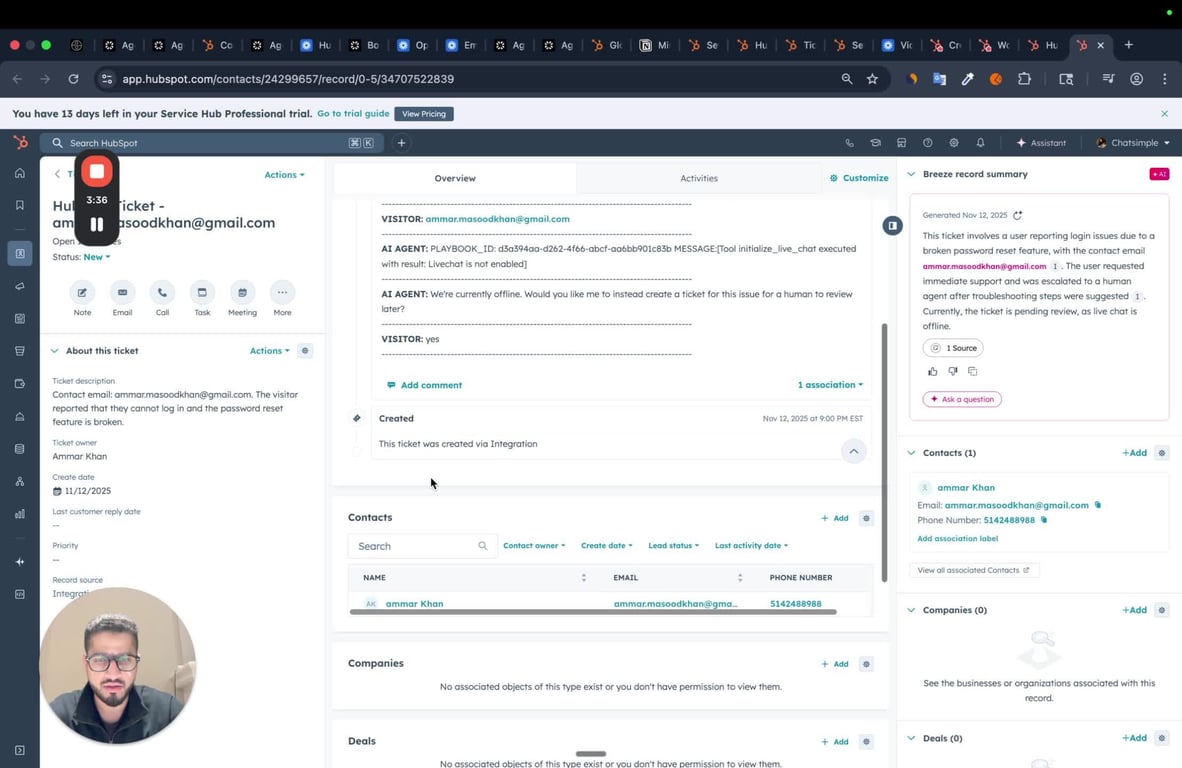Collapse the Deals (0) sidebar section
This screenshot has height=768, width=1182.
point(911,739)
